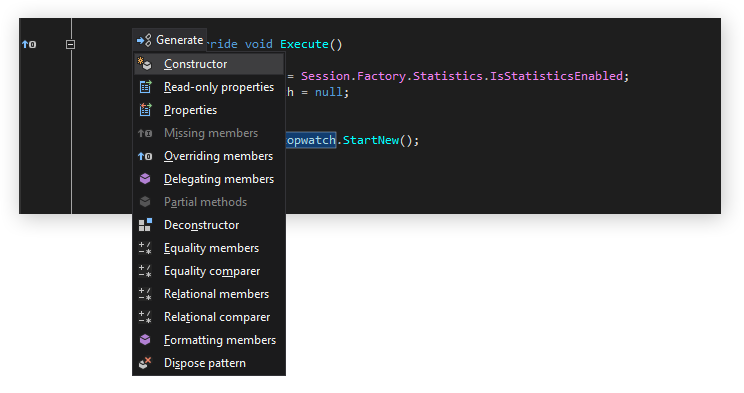
Task: Click the override gutter icon beside Execute
Action: [x=29, y=44]
